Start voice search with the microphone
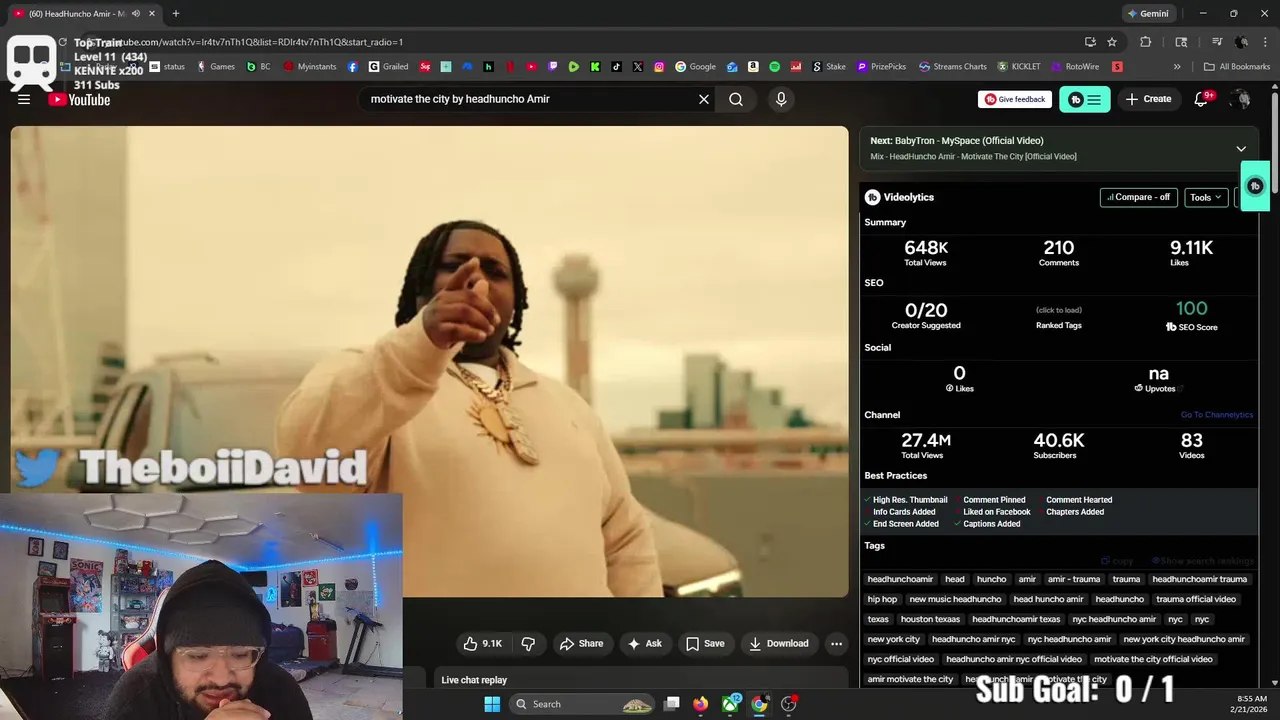The image size is (1280, 720). pos(781,99)
